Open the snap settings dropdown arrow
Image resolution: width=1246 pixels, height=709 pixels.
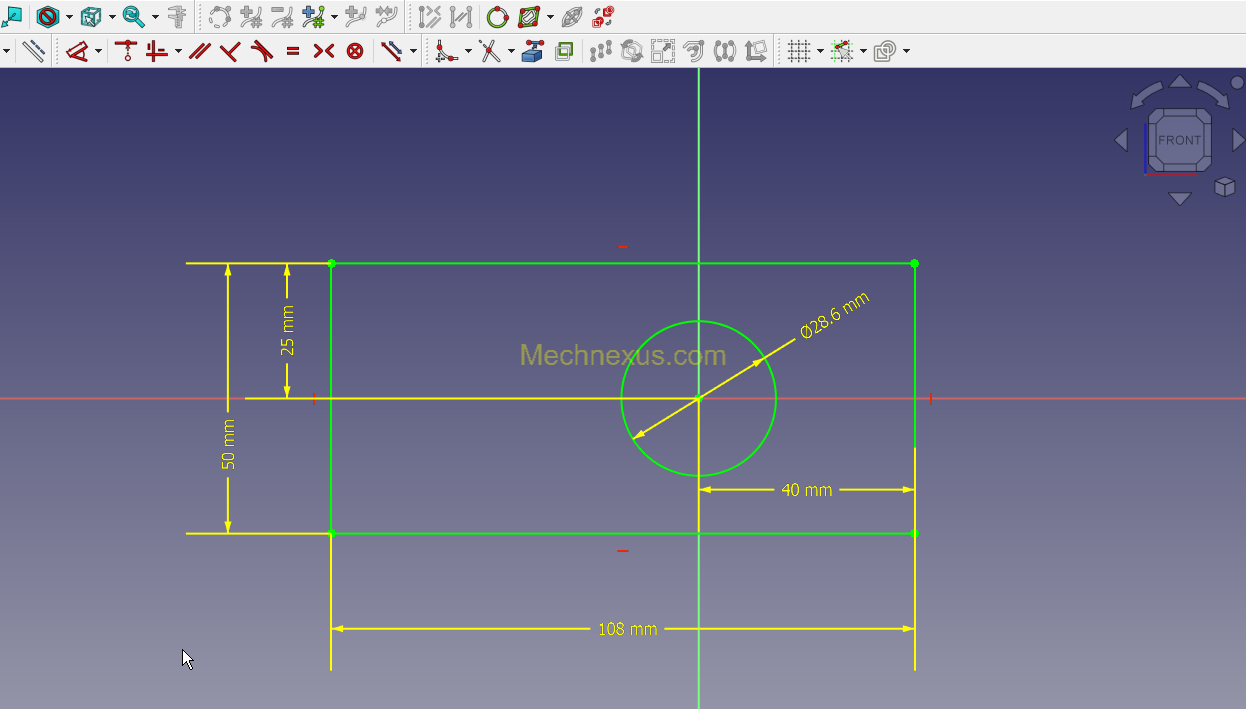click(x=863, y=51)
